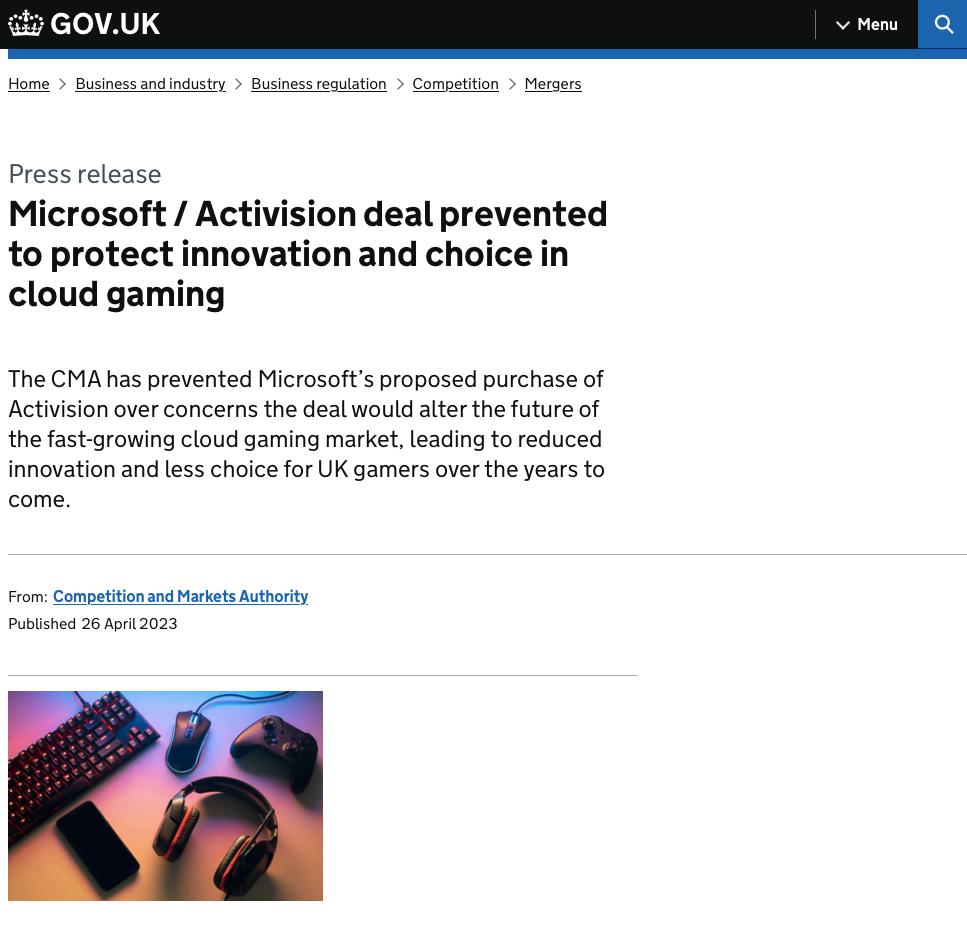Click the GOV.UK crown logo

point(25,23)
